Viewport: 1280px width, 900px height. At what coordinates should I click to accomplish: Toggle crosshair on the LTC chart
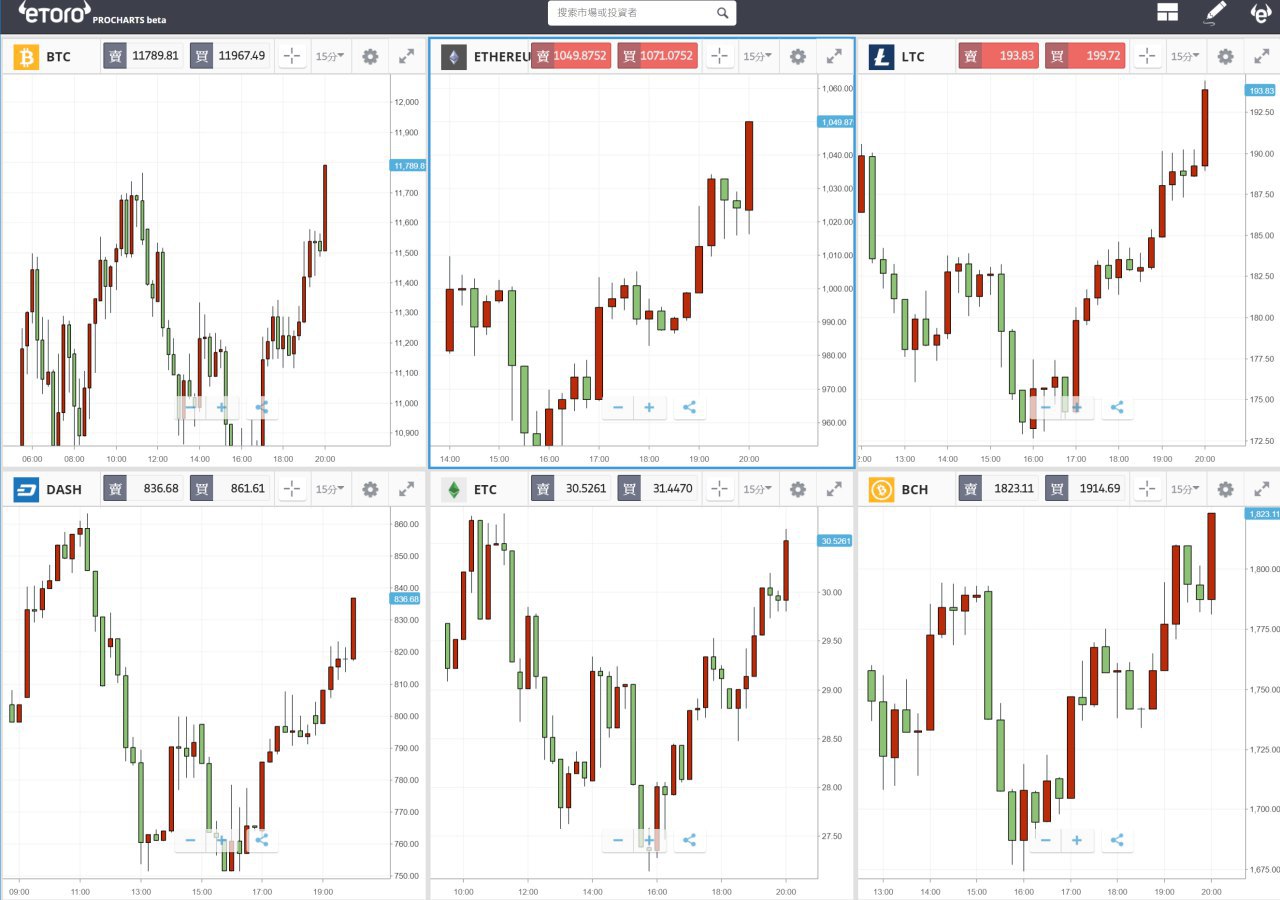[x=1147, y=57]
